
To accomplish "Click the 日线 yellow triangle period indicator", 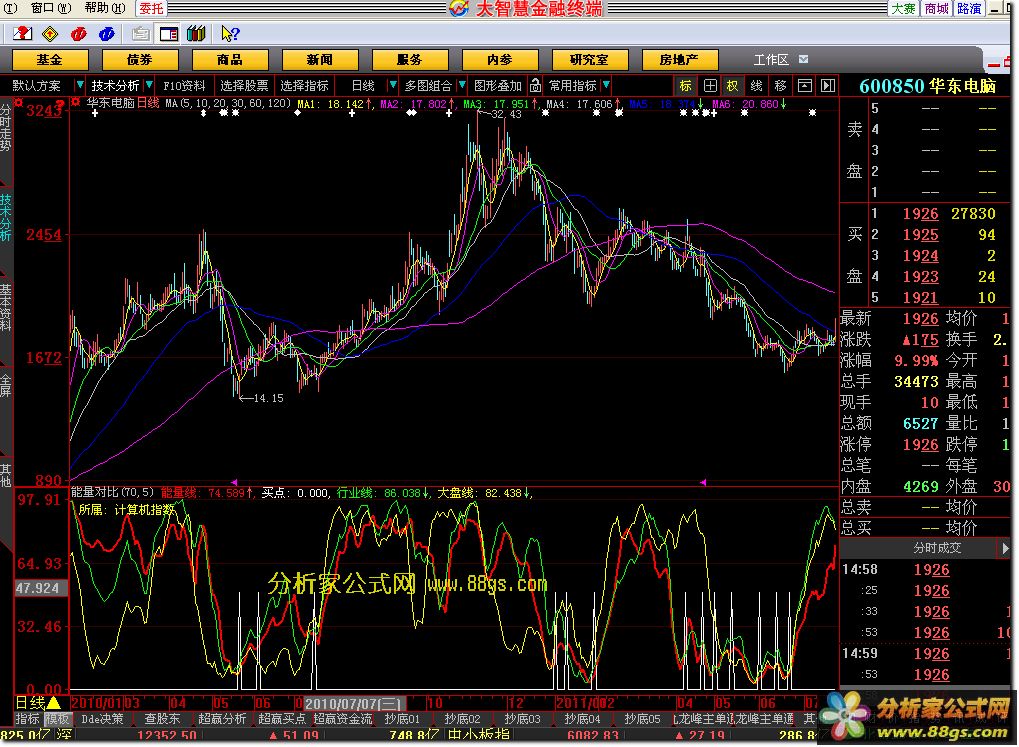I will [53, 703].
